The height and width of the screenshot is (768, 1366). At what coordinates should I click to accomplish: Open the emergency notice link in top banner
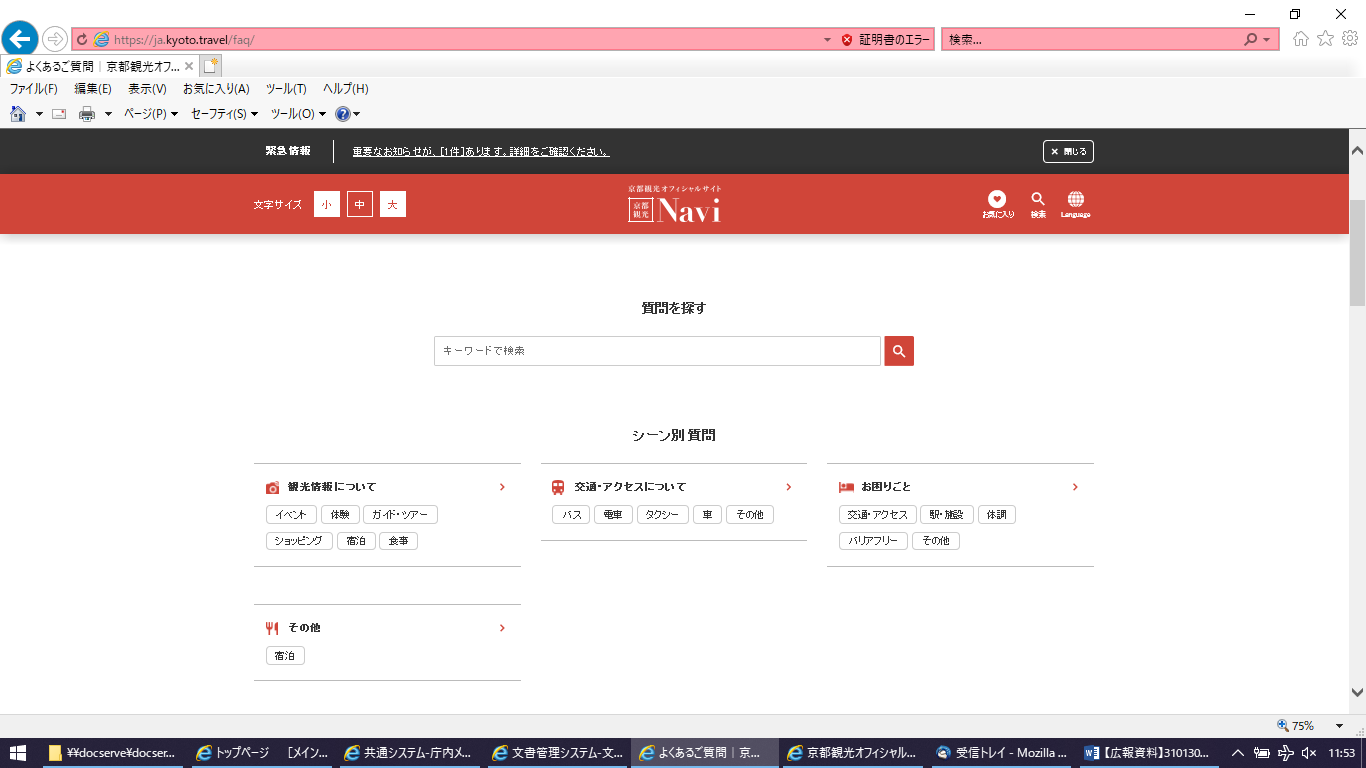coord(481,152)
